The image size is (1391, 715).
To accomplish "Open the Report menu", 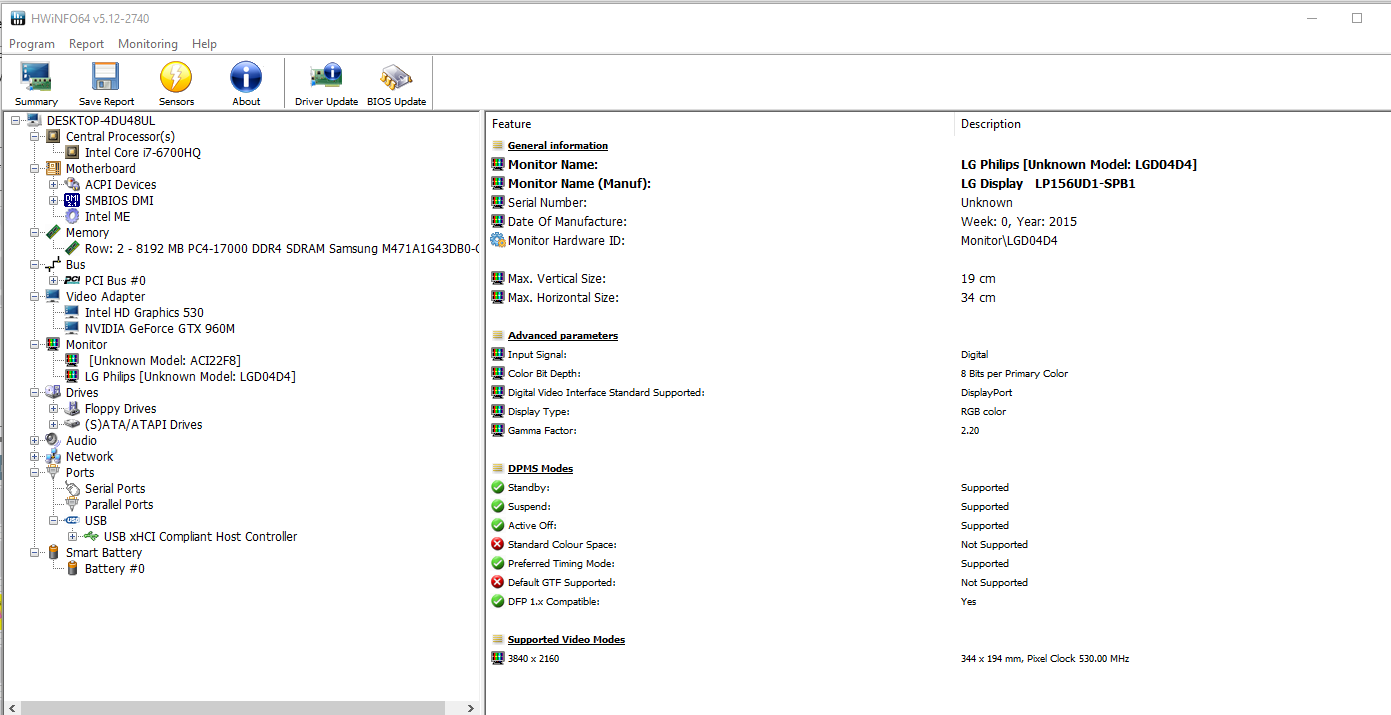I will [x=86, y=44].
